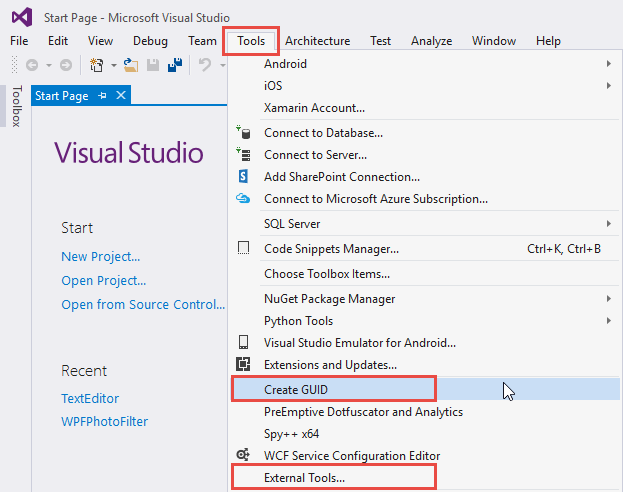
Task: Open the File menu
Action: point(19,41)
